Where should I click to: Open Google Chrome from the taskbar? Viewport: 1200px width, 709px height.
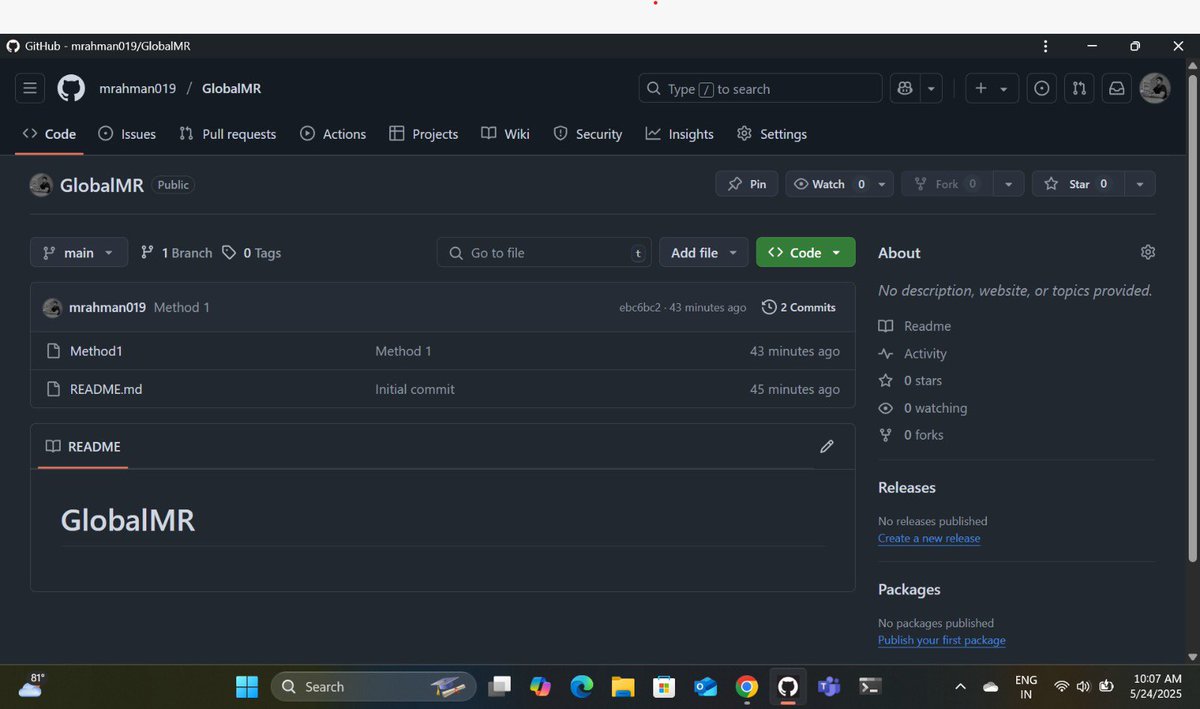746,686
